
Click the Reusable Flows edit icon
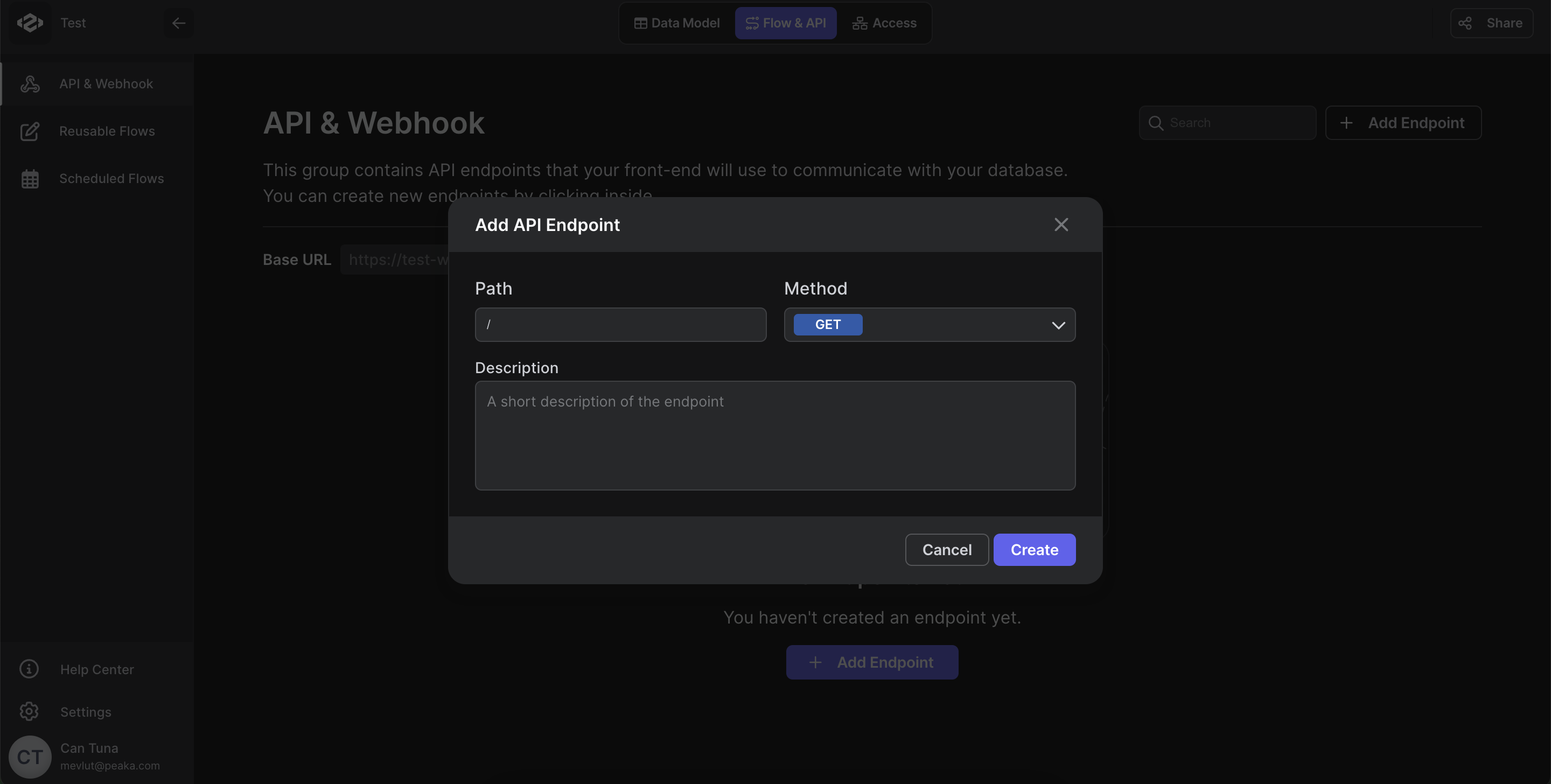click(30, 131)
